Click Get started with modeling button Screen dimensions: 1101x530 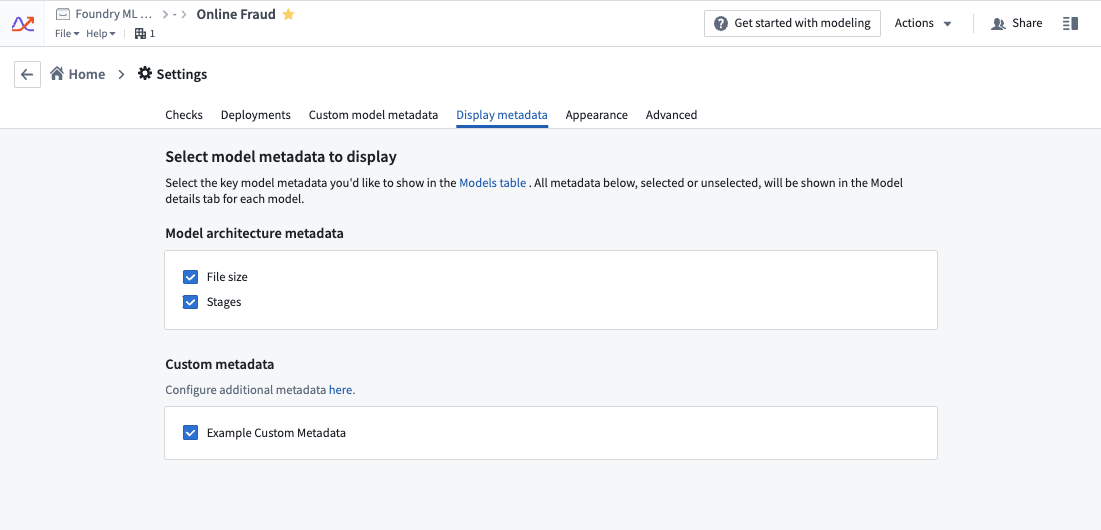792,23
